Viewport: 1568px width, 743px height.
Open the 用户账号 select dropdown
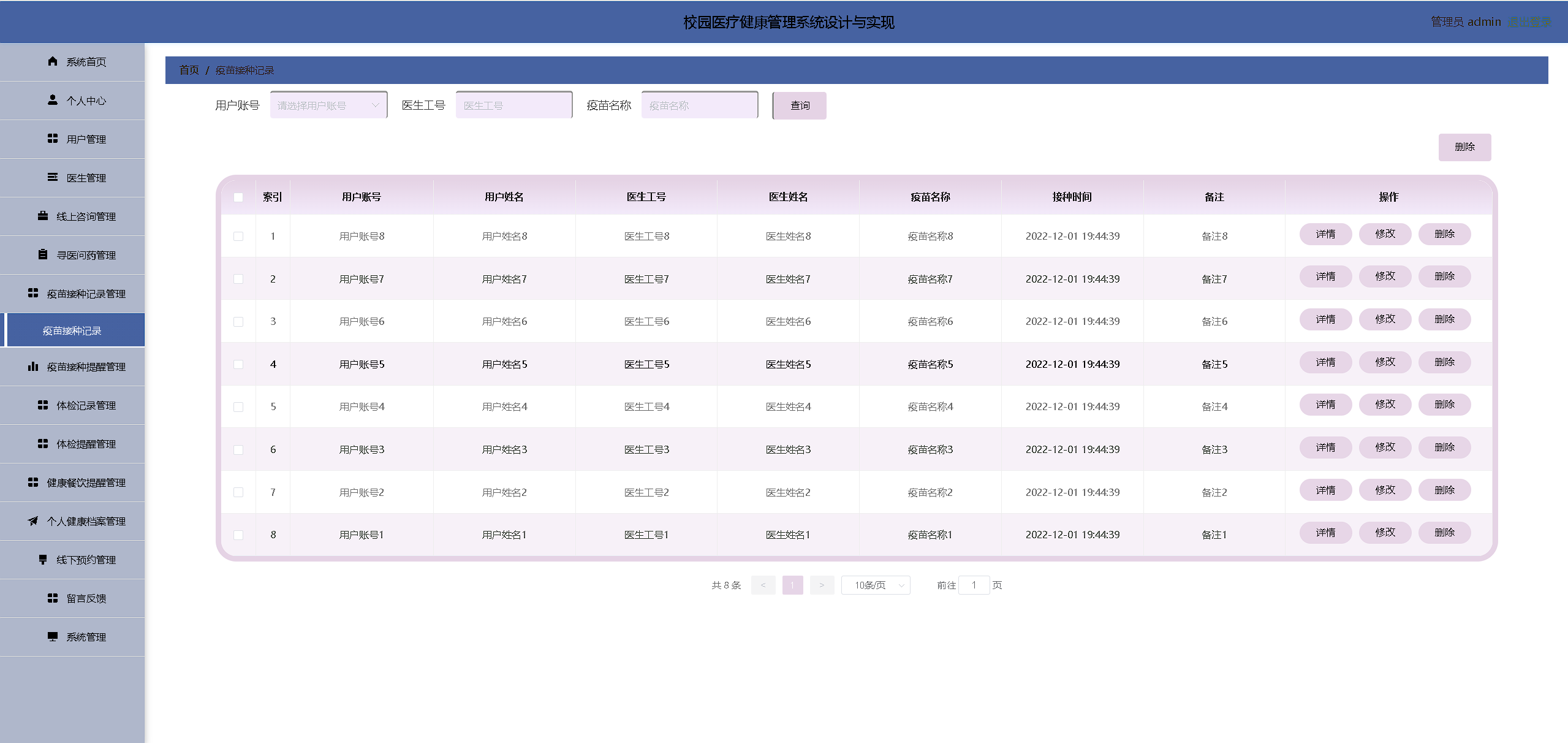[328, 105]
